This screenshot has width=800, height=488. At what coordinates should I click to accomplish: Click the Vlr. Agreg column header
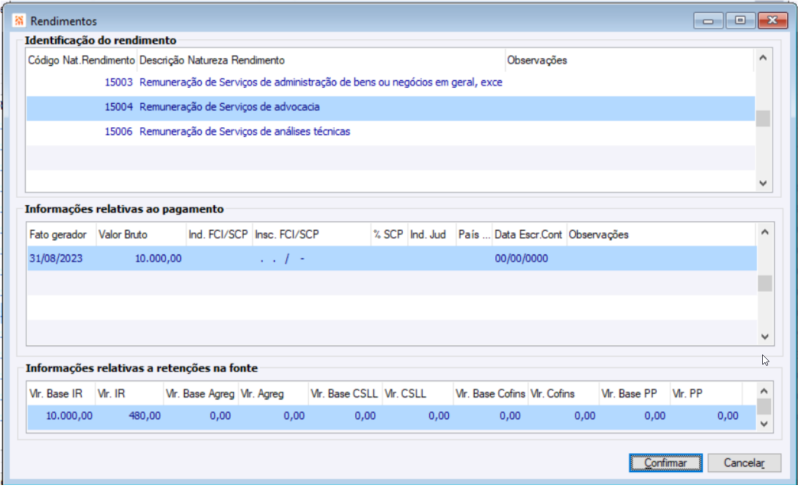coord(273,394)
